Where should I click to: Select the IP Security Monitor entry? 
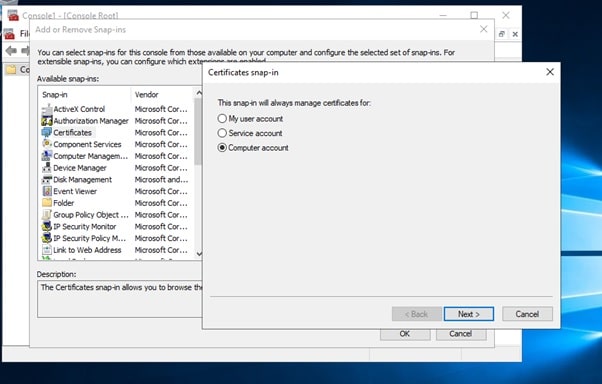tap(84, 227)
